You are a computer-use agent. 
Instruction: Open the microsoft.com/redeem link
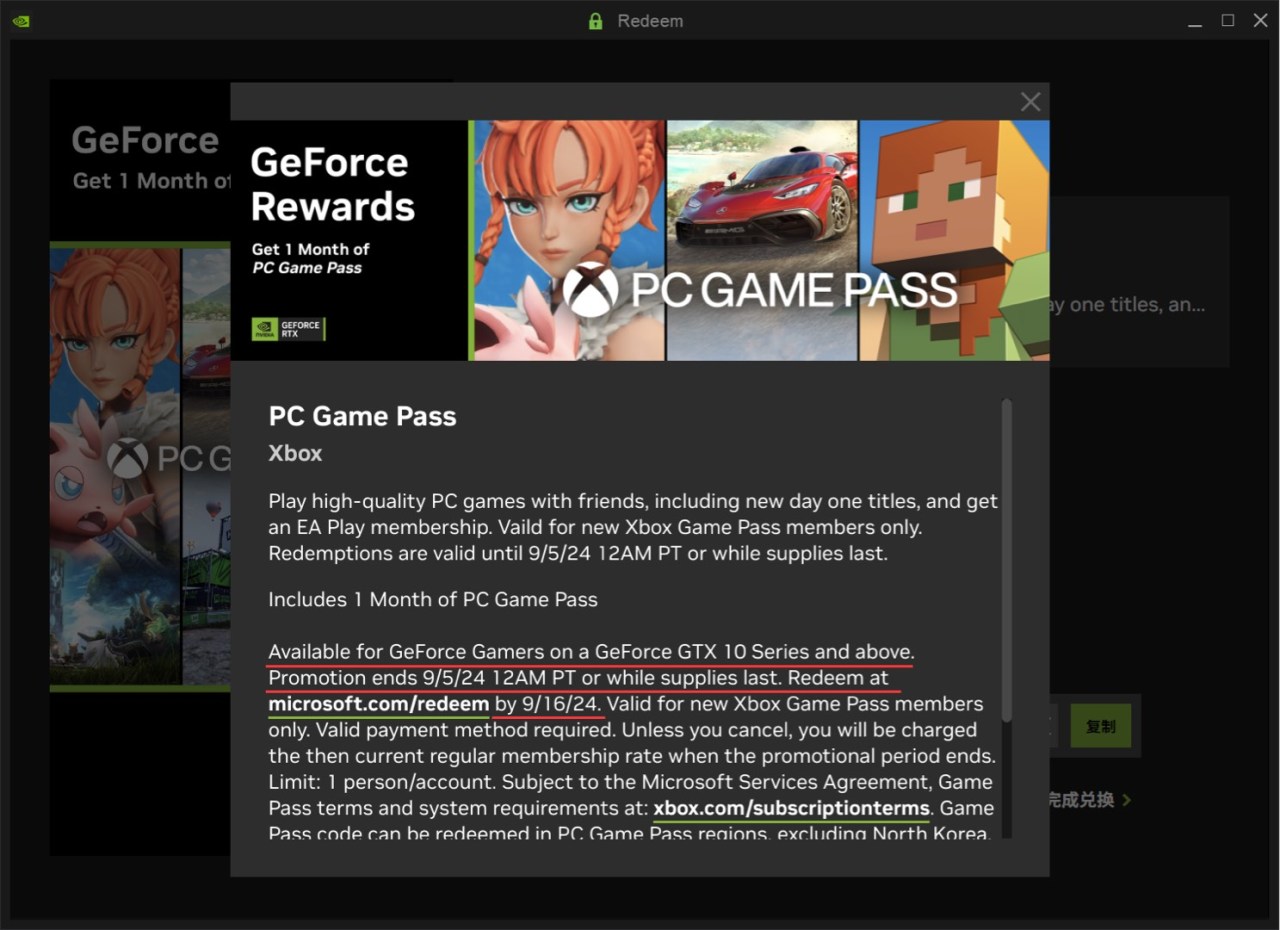click(379, 704)
